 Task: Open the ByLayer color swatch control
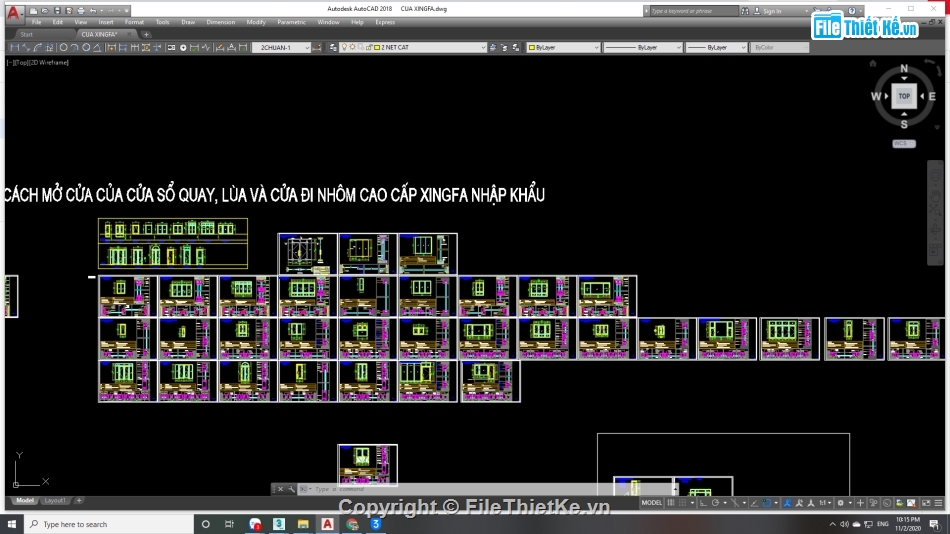click(x=563, y=47)
